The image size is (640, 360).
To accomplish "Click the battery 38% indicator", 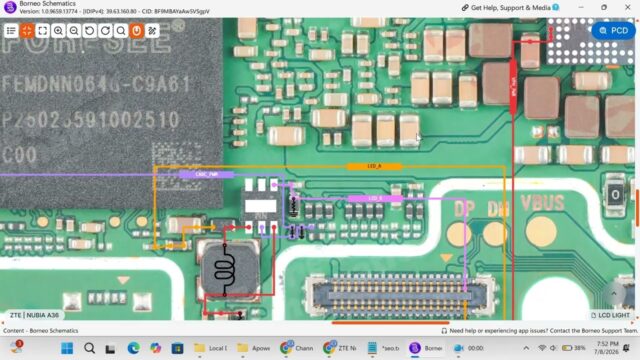I will 573,348.
